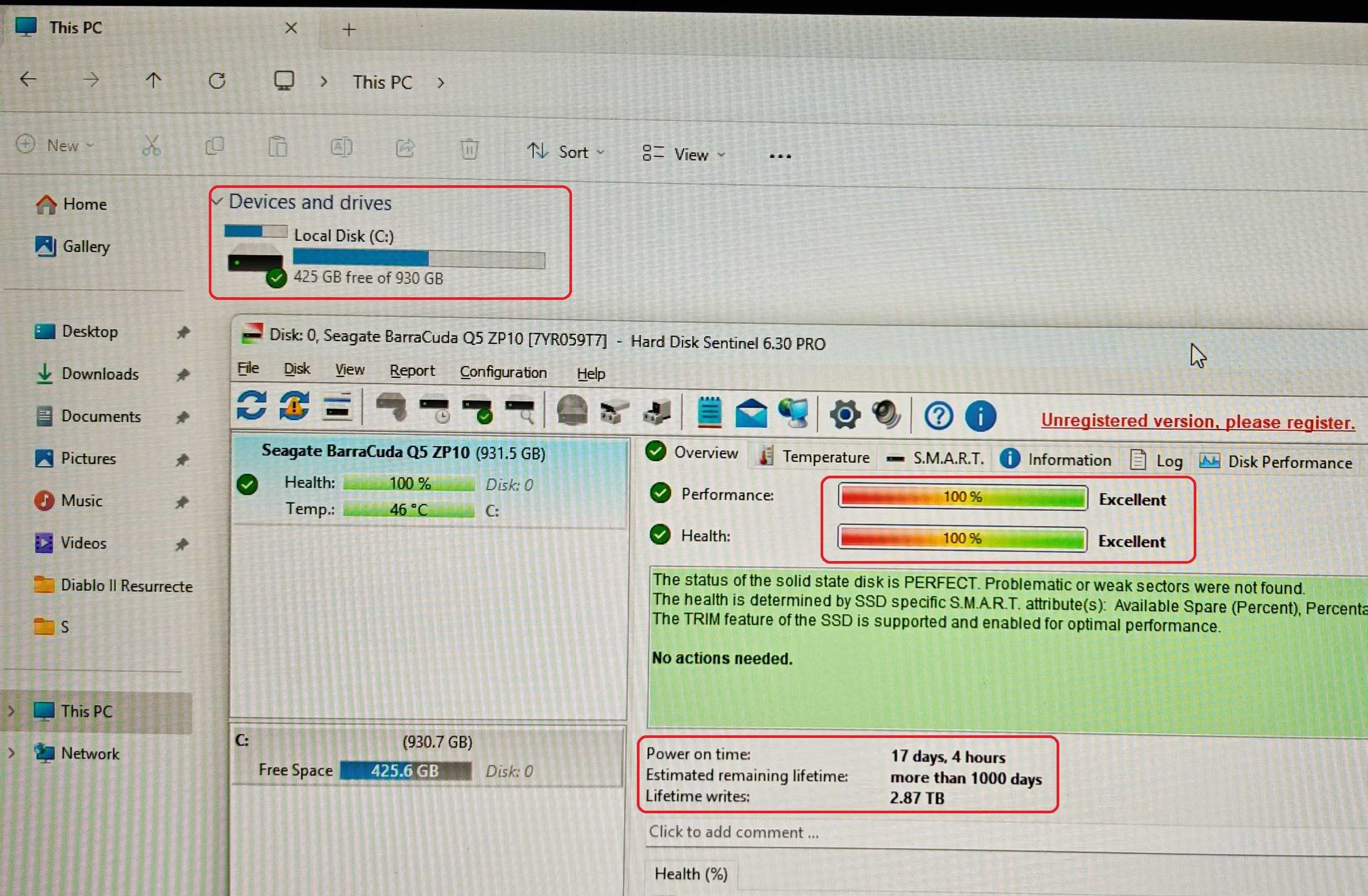Click the Performance 100 % gradient bar
The height and width of the screenshot is (896, 1368).
tap(962, 497)
